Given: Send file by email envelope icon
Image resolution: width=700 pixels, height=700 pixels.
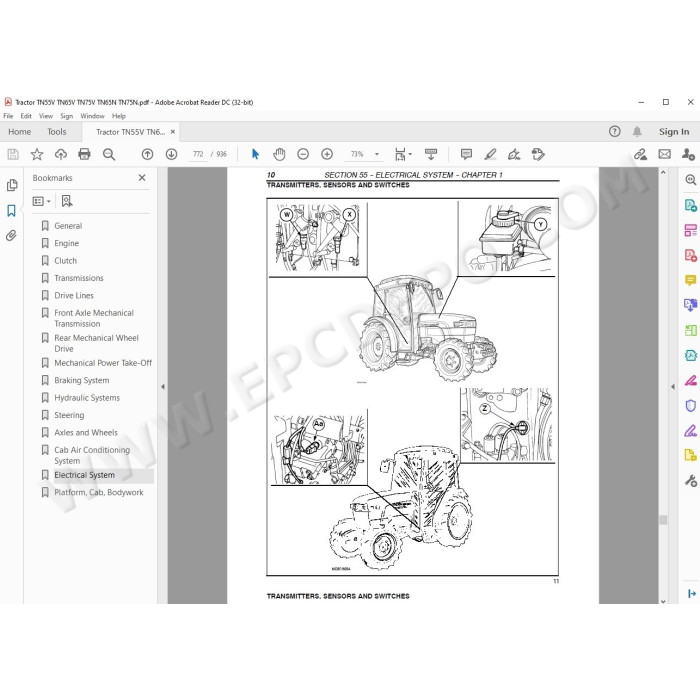Looking at the screenshot, I should tap(665, 154).
